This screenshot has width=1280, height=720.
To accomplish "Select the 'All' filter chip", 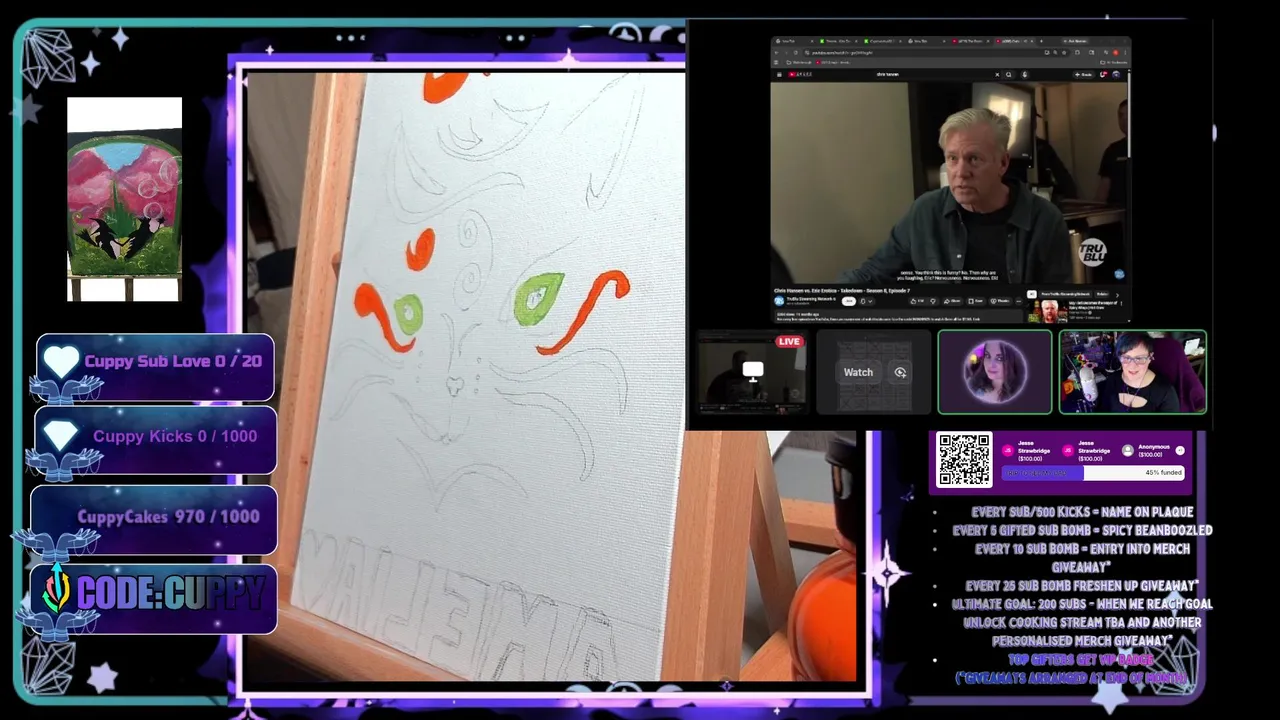I will 1031,294.
